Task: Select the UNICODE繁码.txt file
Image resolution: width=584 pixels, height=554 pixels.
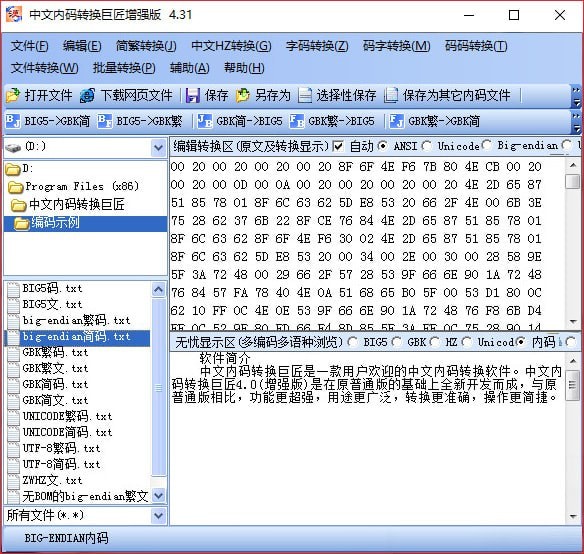Action: pos(67,417)
